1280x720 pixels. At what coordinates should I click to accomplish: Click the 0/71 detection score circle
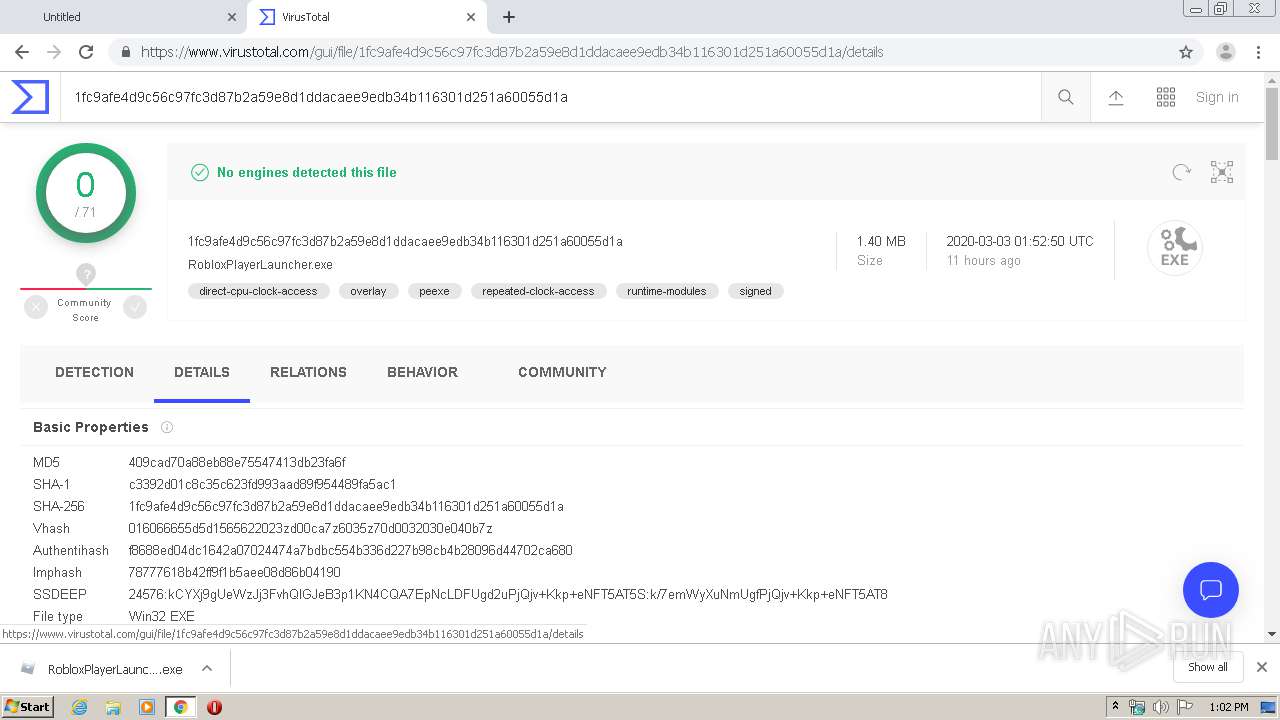[86, 193]
